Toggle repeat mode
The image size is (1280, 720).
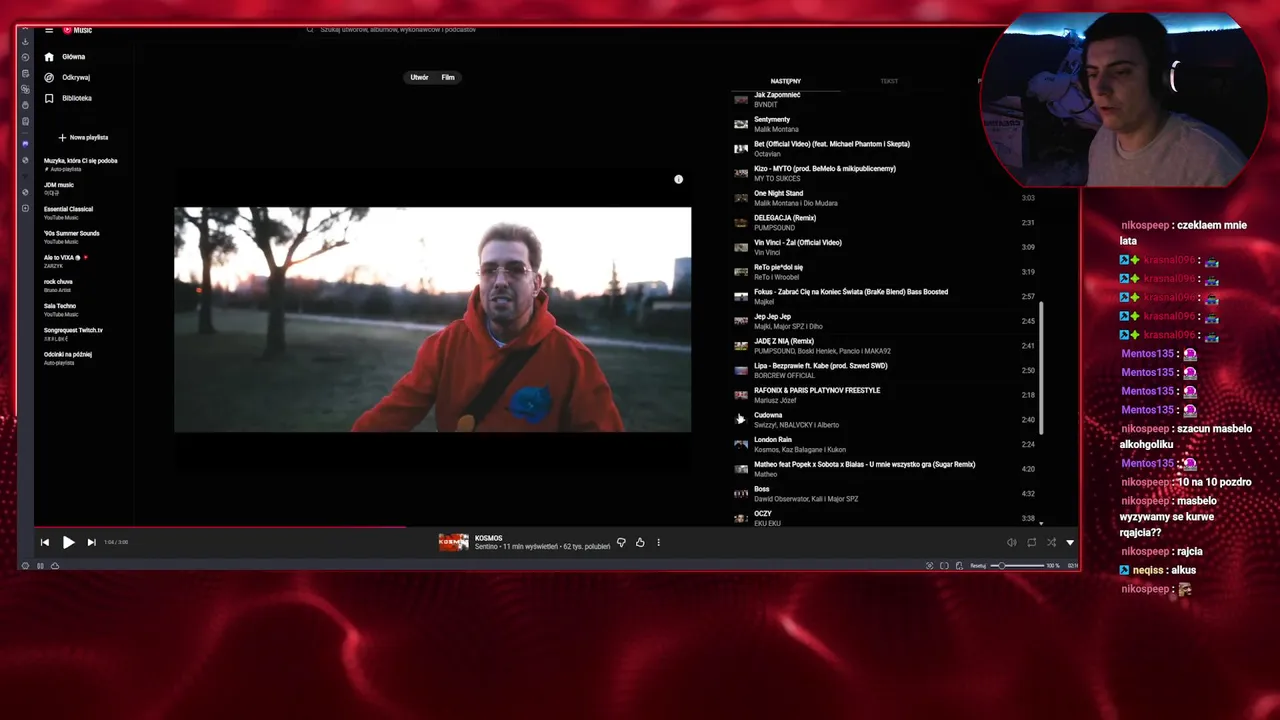[1031, 542]
